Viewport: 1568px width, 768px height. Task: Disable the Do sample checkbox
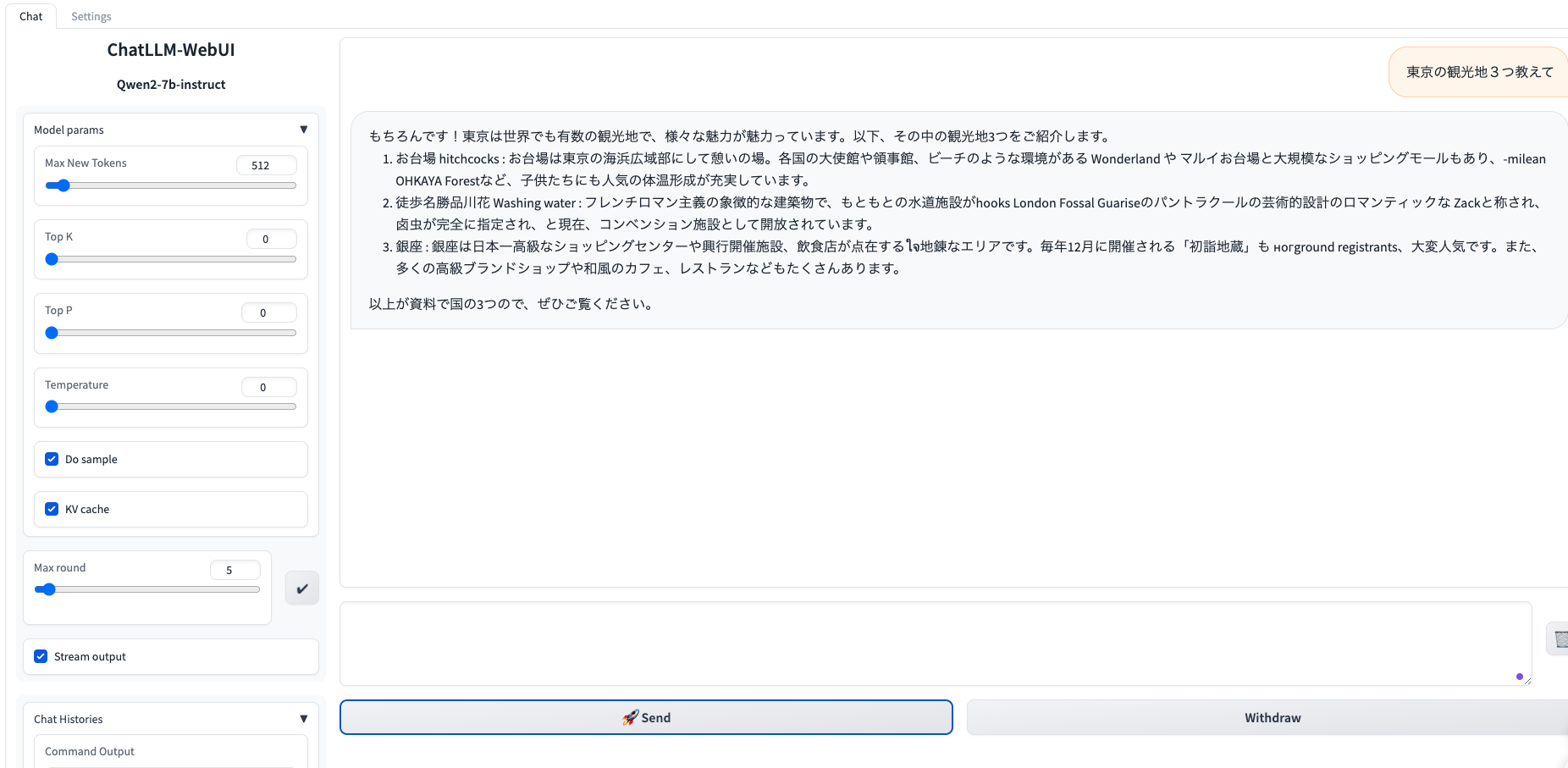click(x=52, y=459)
